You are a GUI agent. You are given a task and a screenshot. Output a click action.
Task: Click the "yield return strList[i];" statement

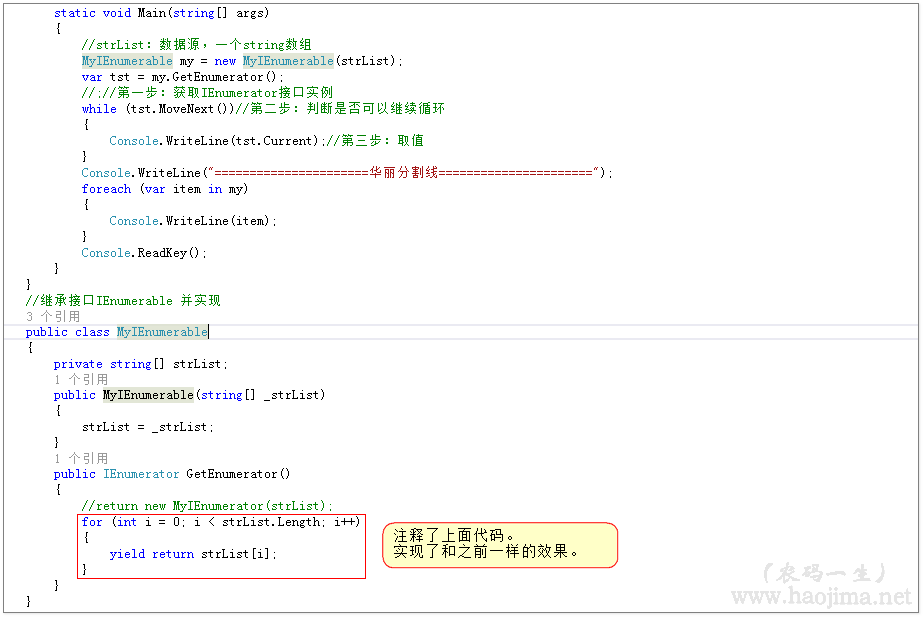[x=192, y=554]
